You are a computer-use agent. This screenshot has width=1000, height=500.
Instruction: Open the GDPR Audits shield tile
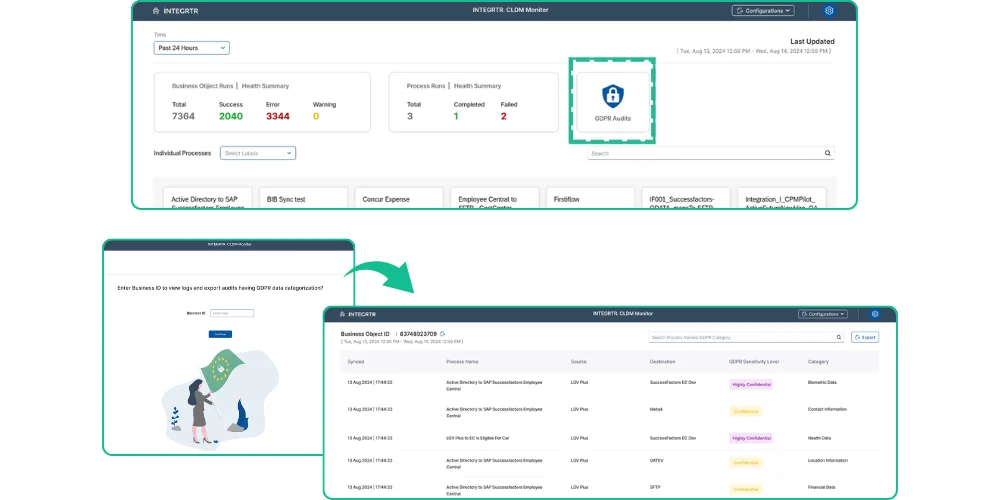pyautogui.click(x=612, y=101)
